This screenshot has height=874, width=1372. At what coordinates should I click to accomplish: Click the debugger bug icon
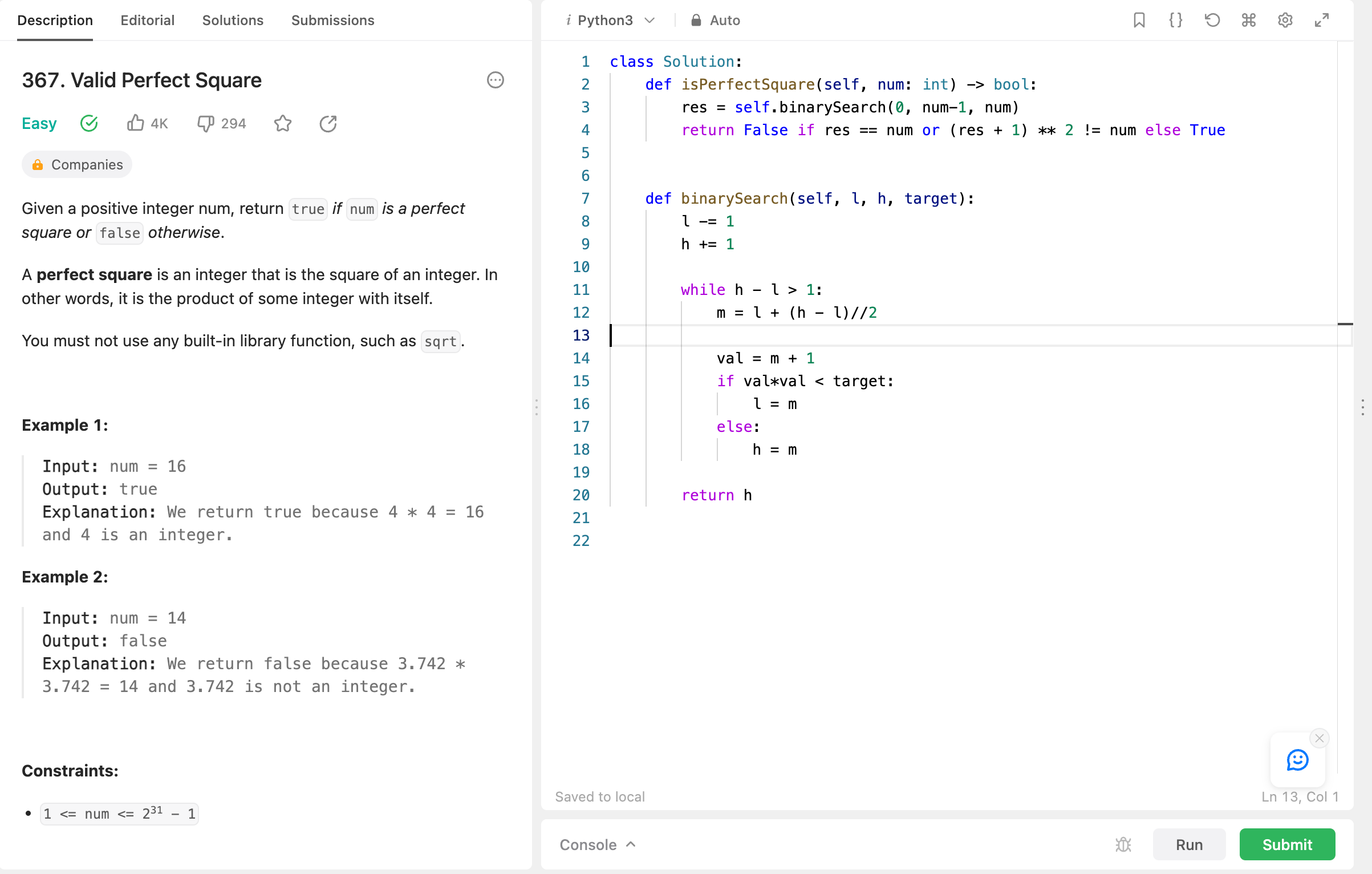coord(1123,844)
